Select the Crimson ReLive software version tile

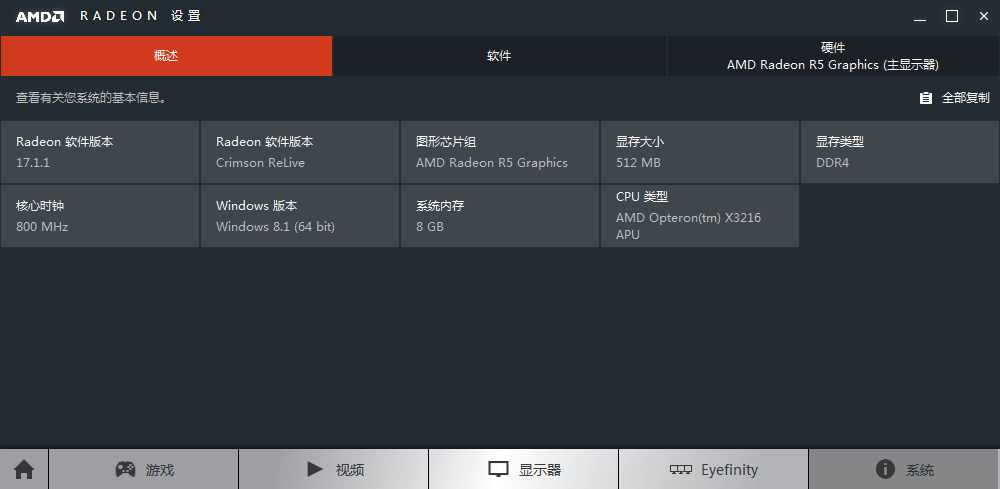point(300,152)
